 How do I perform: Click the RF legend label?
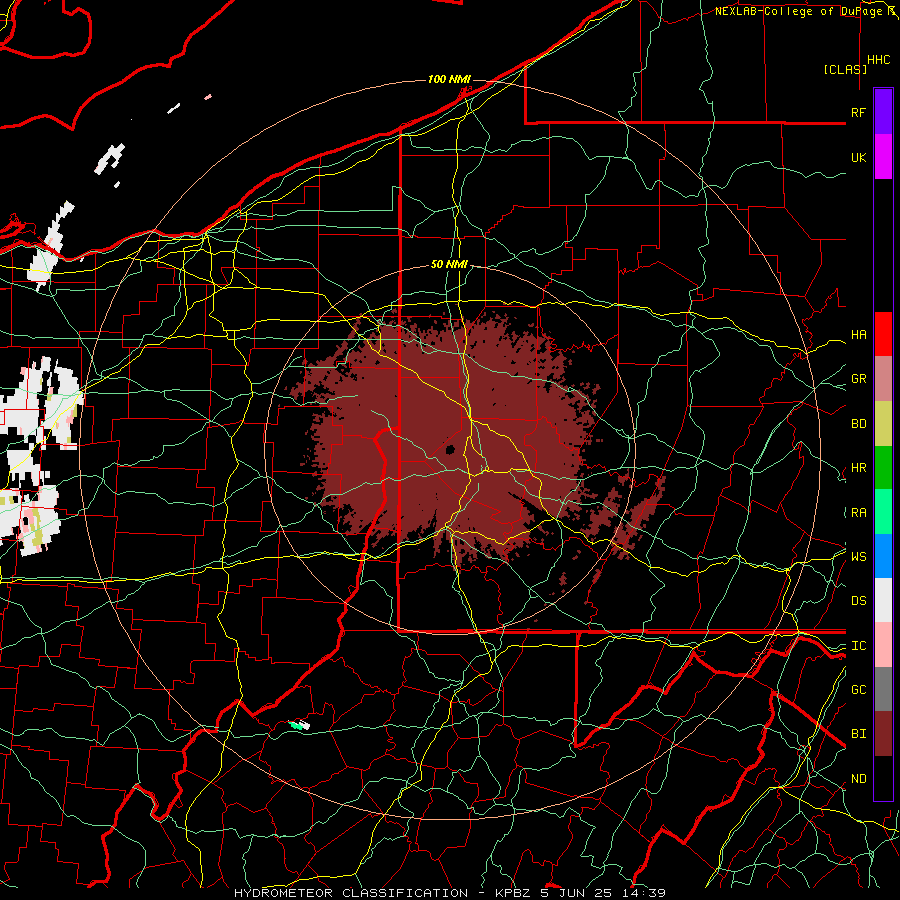coord(858,112)
